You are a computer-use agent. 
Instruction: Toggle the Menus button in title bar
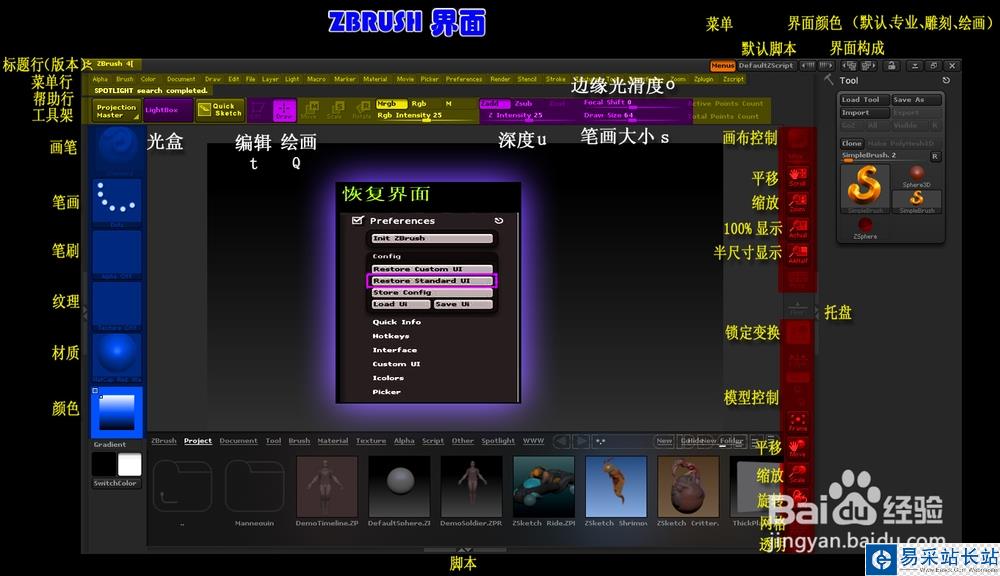(x=723, y=66)
